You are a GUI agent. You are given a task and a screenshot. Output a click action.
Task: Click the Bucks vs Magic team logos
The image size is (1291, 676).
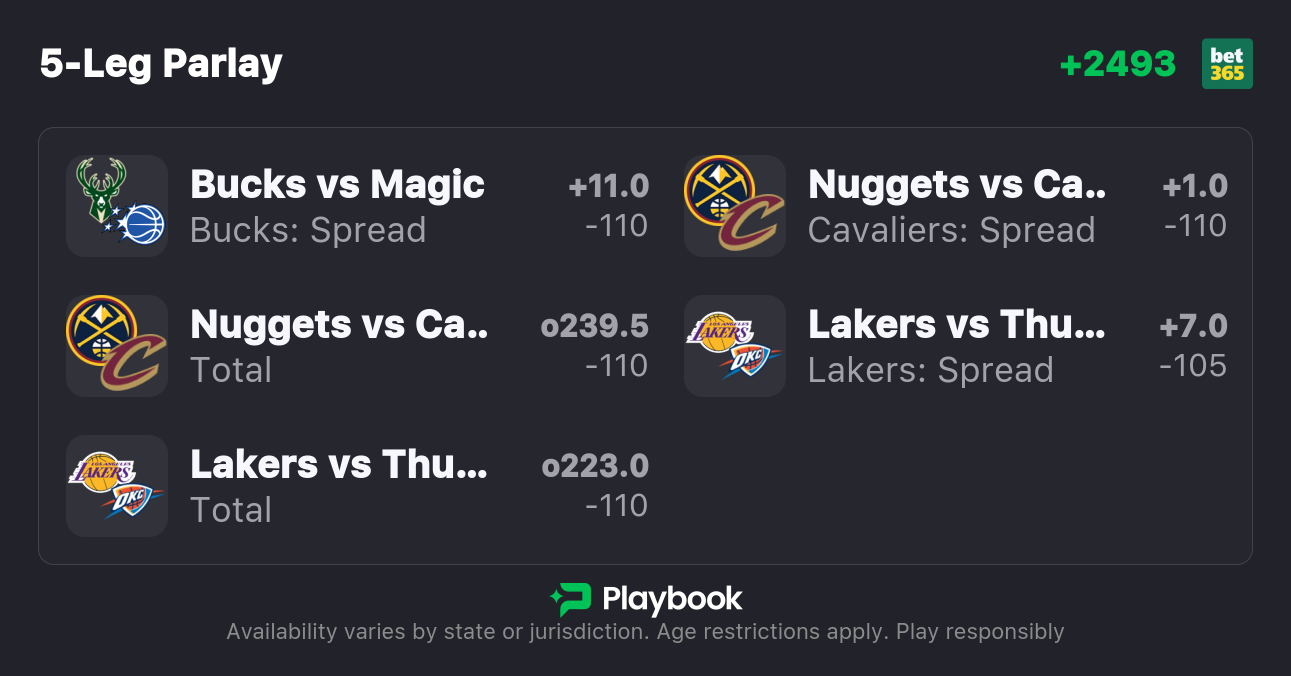(117, 206)
